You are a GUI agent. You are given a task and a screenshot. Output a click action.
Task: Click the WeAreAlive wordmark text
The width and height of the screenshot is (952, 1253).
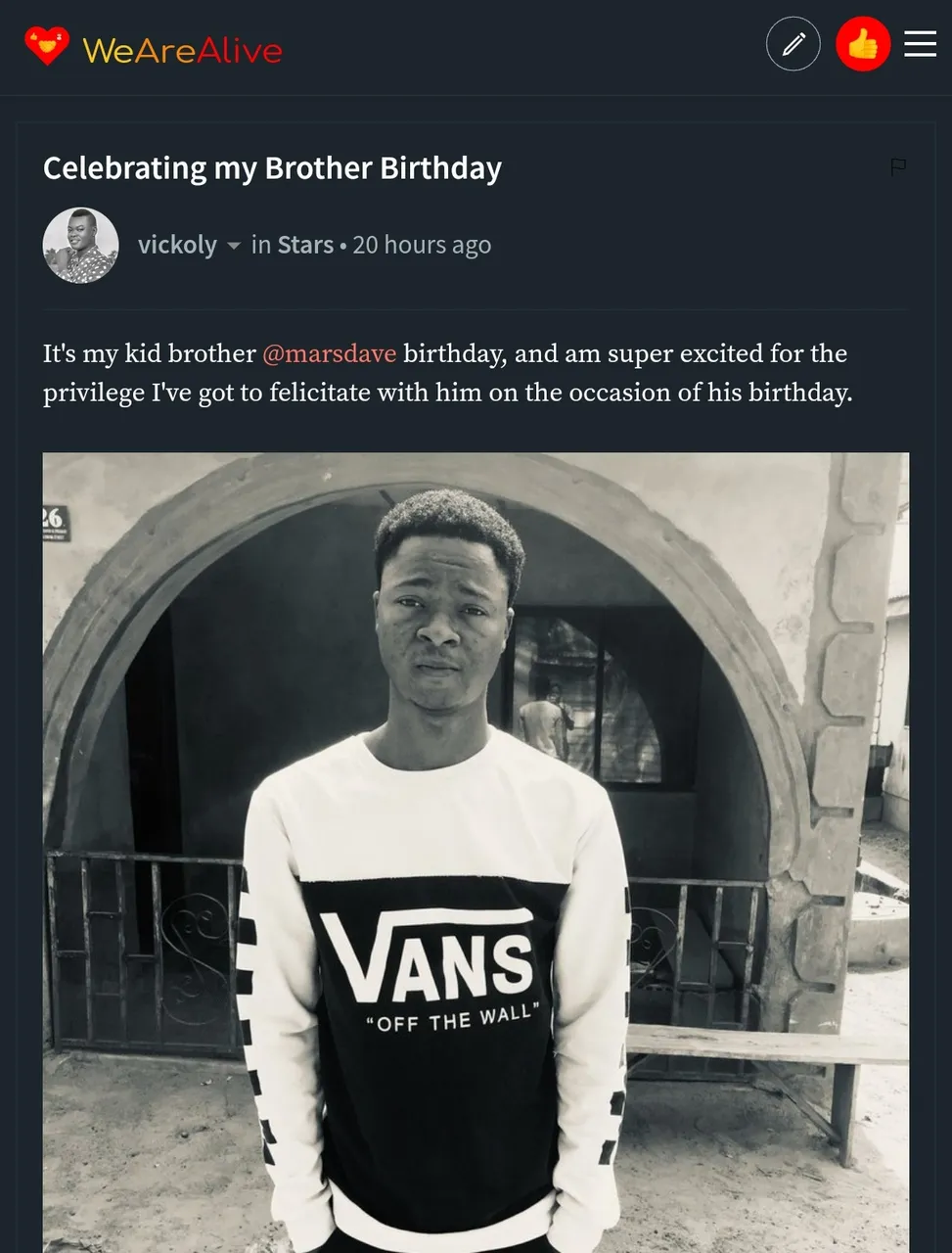[x=183, y=50]
